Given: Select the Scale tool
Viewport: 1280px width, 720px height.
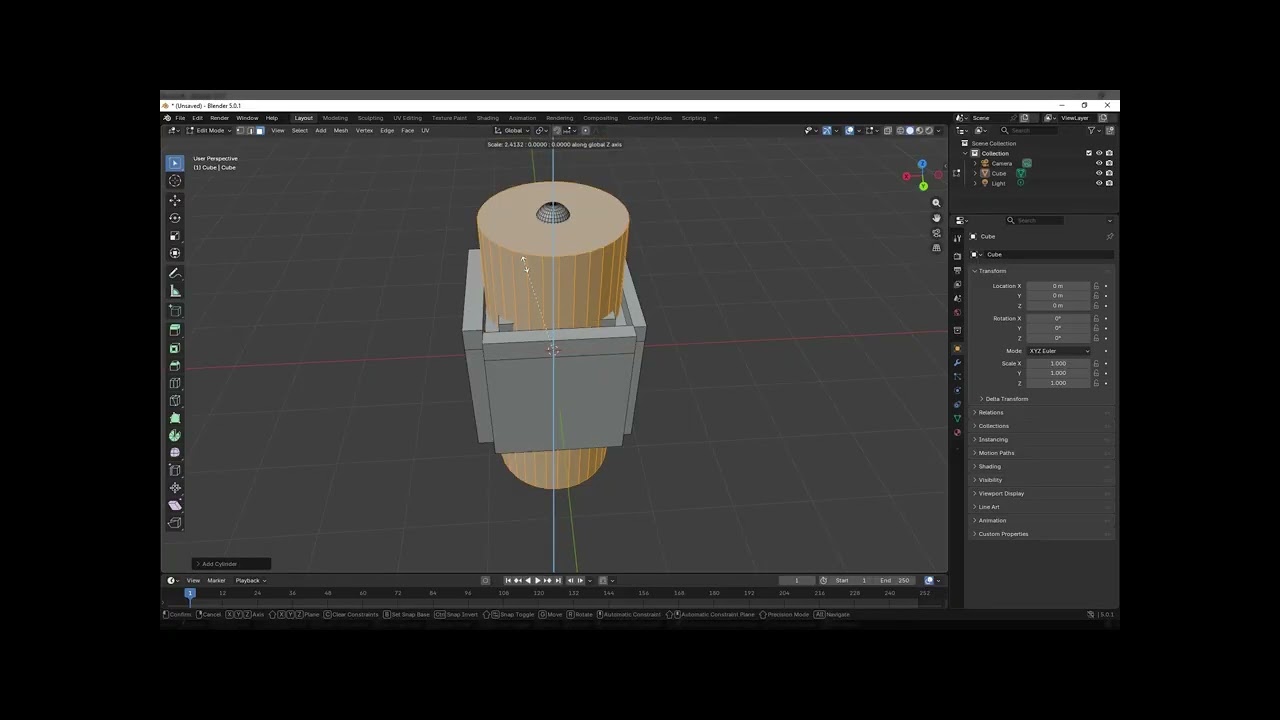Looking at the screenshot, I should tap(175, 236).
